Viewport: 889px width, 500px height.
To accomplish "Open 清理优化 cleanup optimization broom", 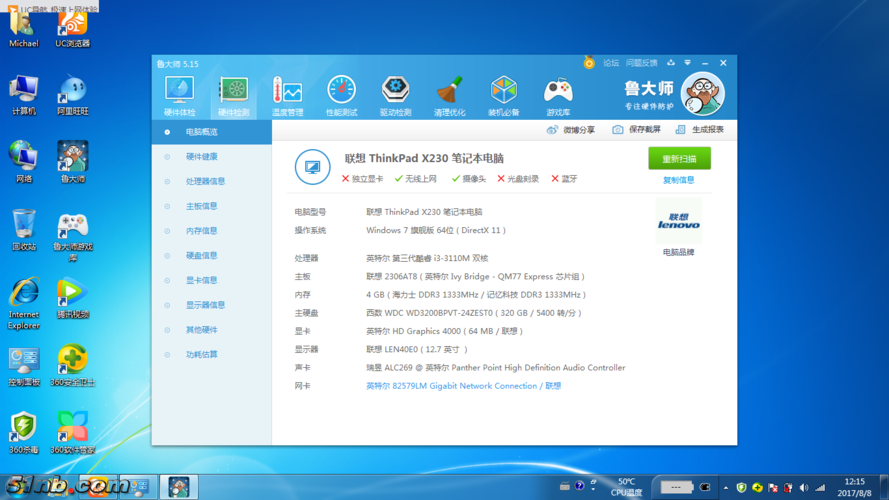I will pyautogui.click(x=450, y=95).
